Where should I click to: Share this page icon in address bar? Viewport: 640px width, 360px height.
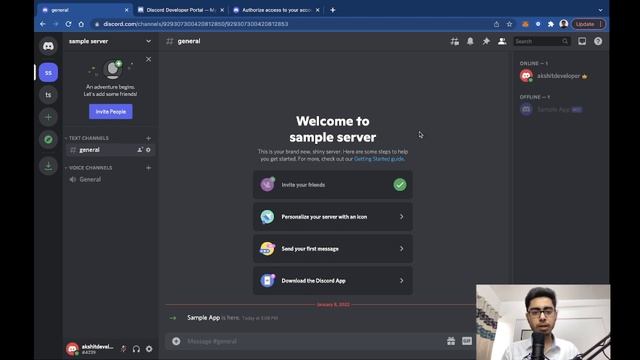496,24
